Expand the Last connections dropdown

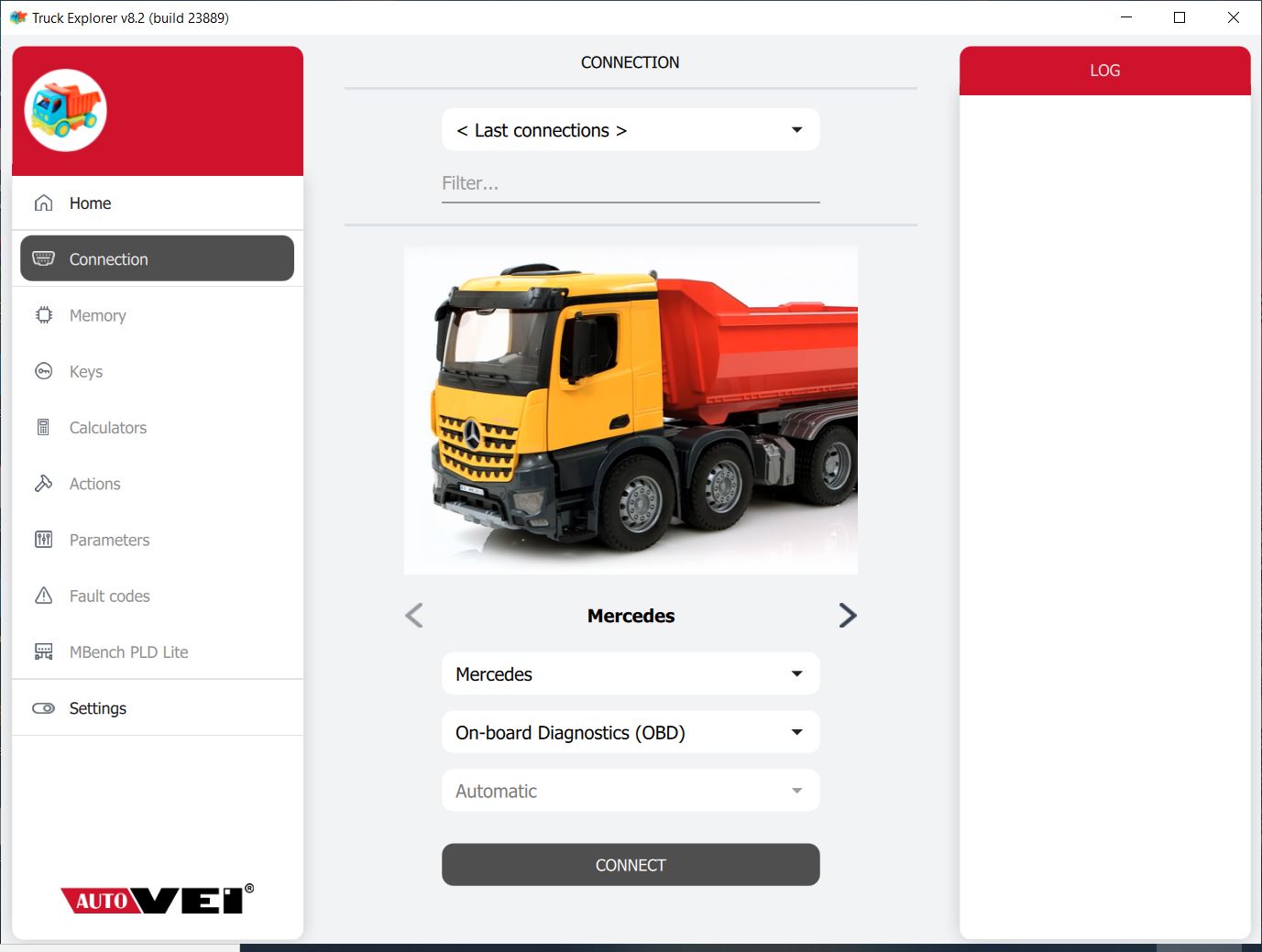[x=631, y=130]
